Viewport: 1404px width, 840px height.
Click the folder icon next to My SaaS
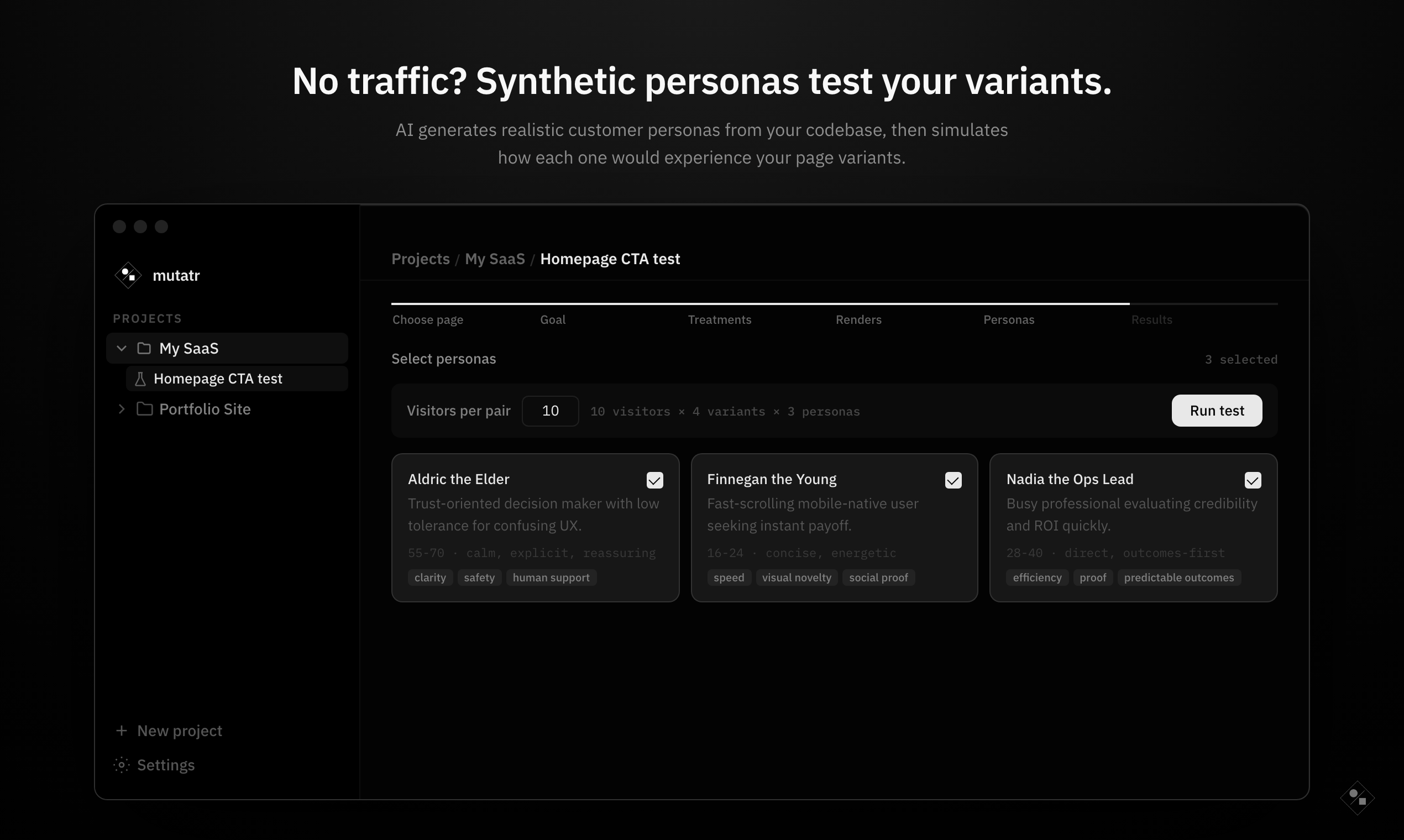144,348
